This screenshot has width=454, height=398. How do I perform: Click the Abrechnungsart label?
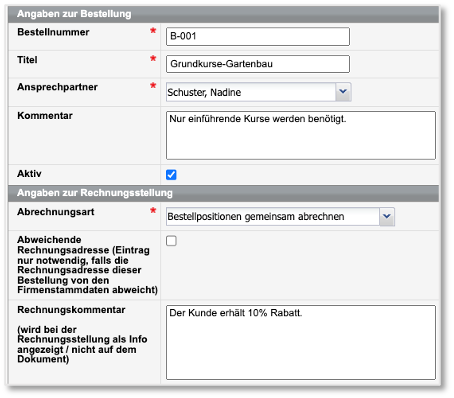click(56, 212)
